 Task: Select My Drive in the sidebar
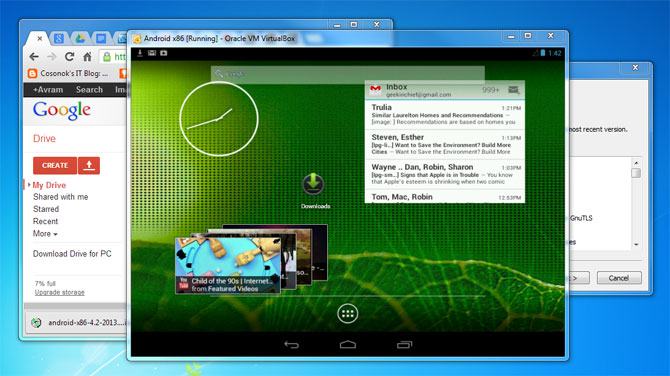(49, 185)
